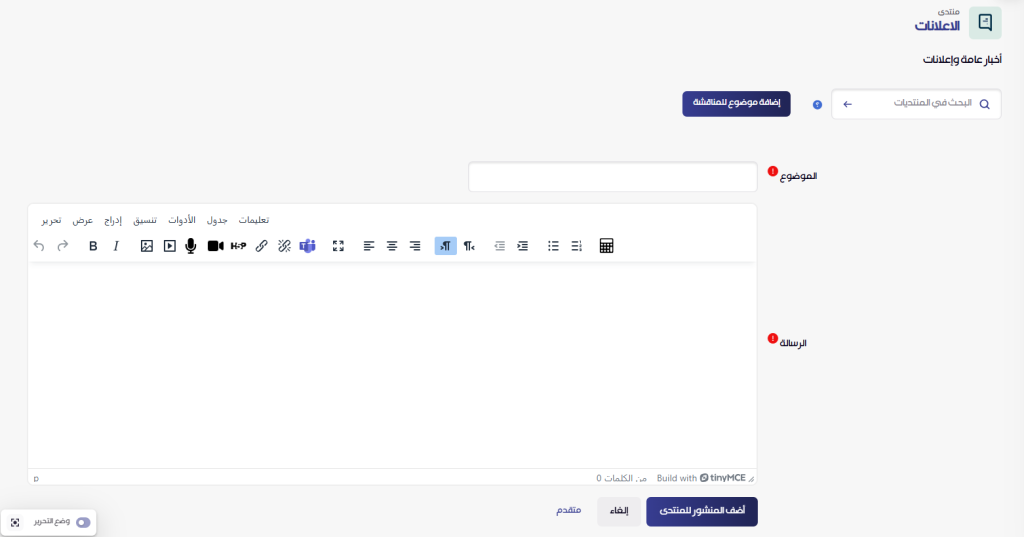Toggle bold formatting in the editor
Image resolution: width=1024 pixels, height=537 pixels.
(93, 246)
